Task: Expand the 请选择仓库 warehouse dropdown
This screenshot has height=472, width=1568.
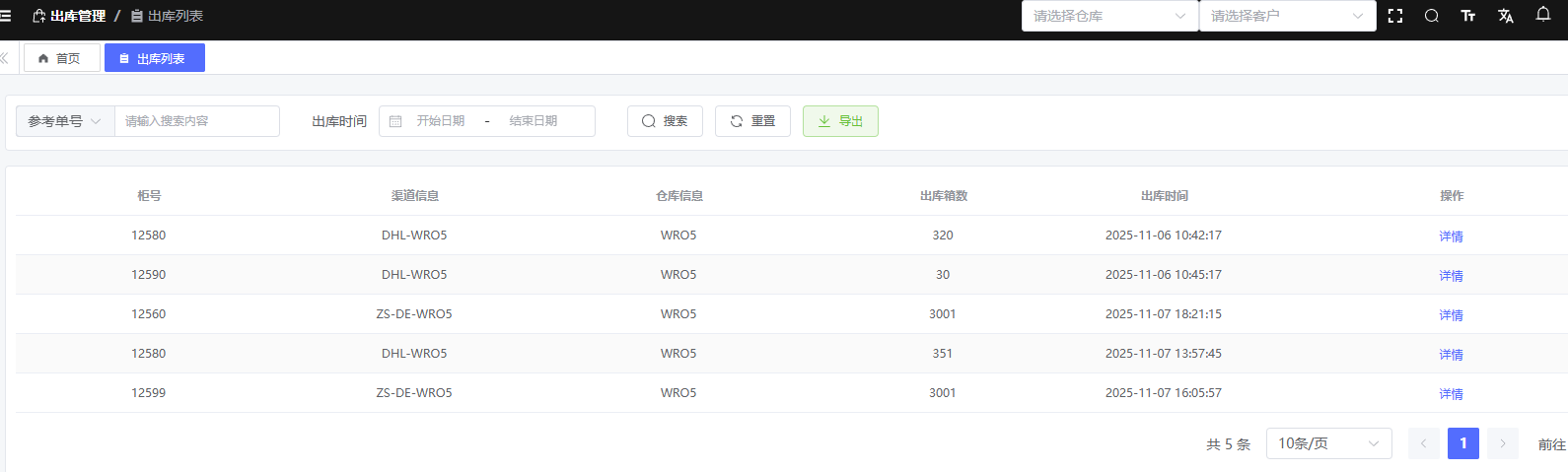Action: 1109,16
